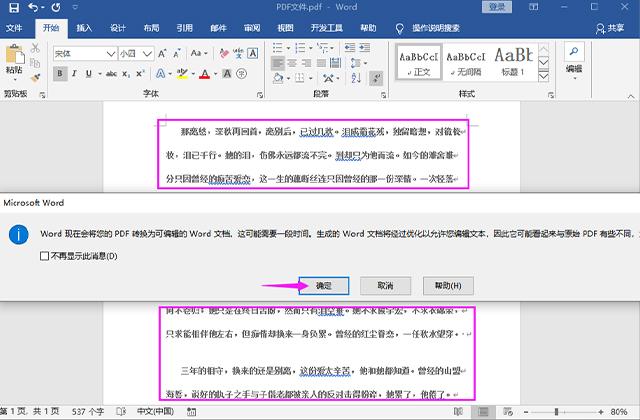Click the Redo icon in quick access toolbar
Image resolution: width=640 pixels, height=420 pixels.
click(56, 7)
